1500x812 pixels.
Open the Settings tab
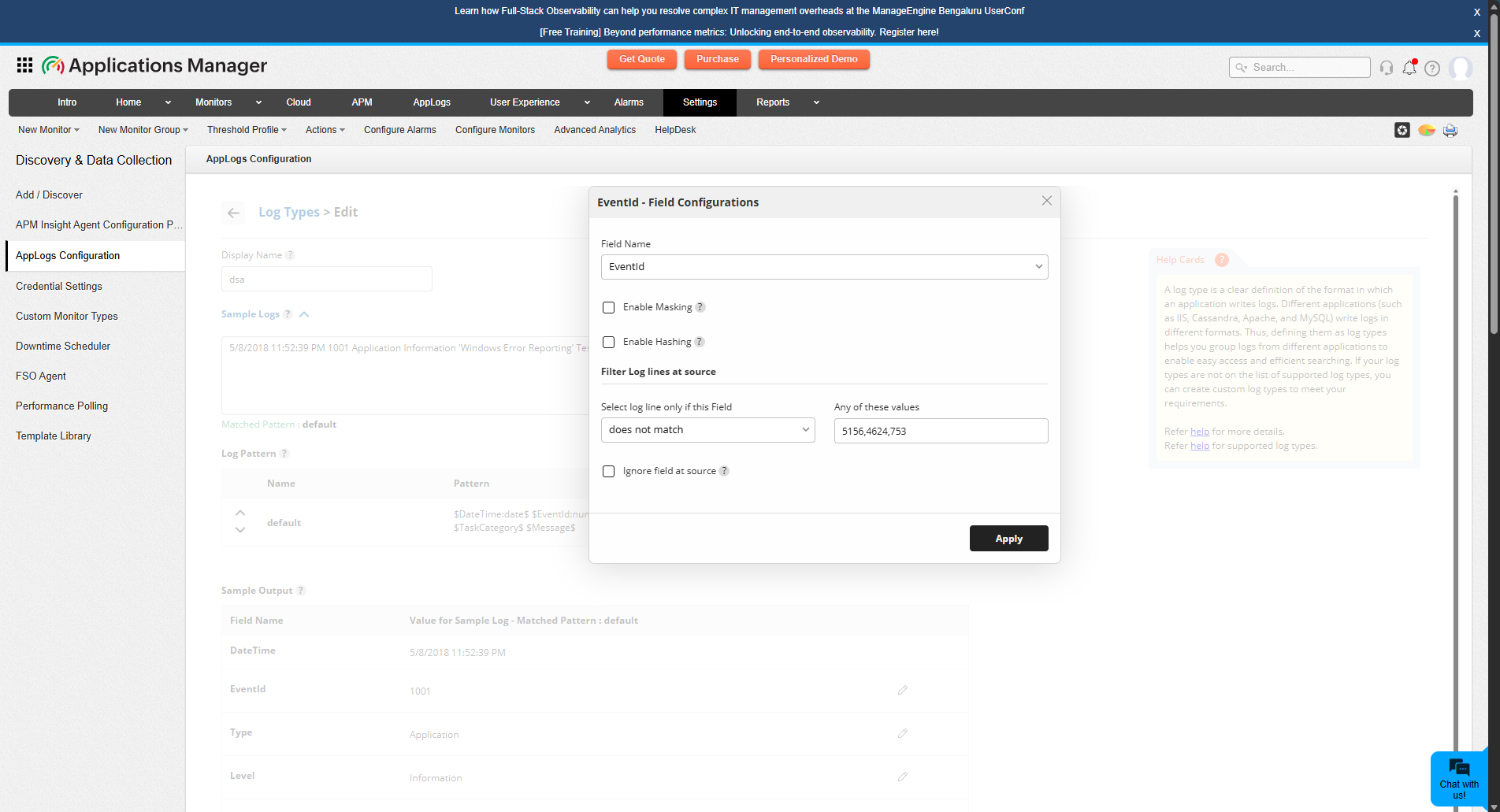tap(700, 102)
